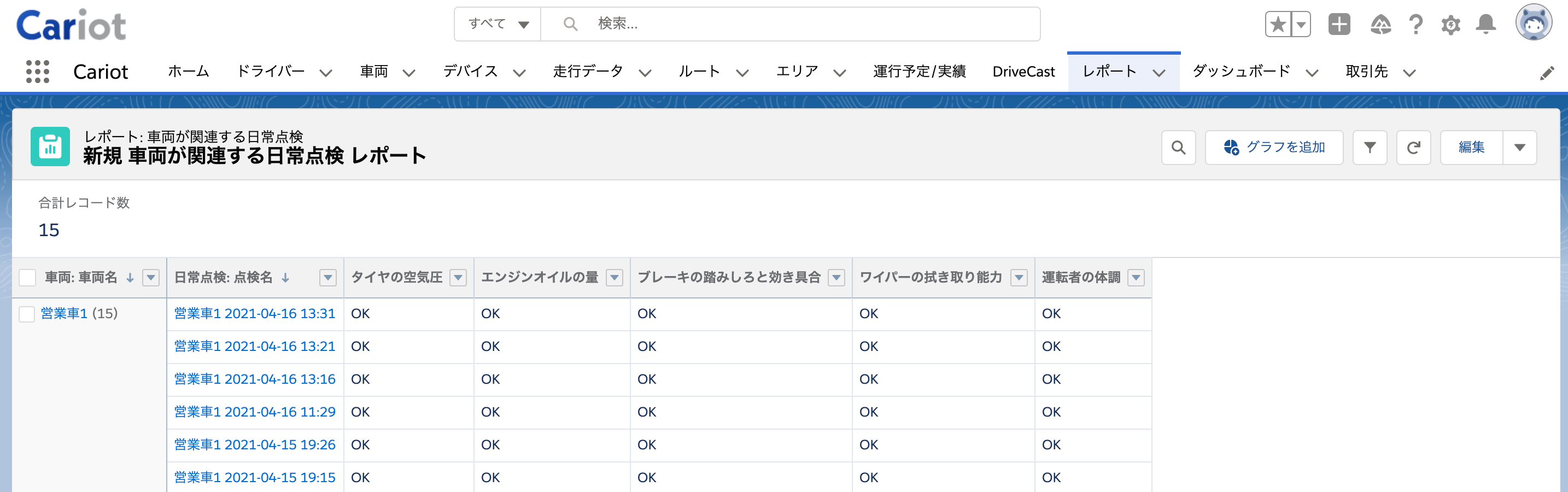
Task: Open the 走行データ tab
Action: coord(588,72)
